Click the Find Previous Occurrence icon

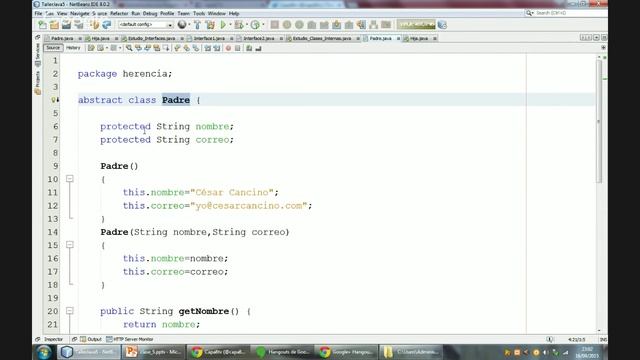pos(138,48)
